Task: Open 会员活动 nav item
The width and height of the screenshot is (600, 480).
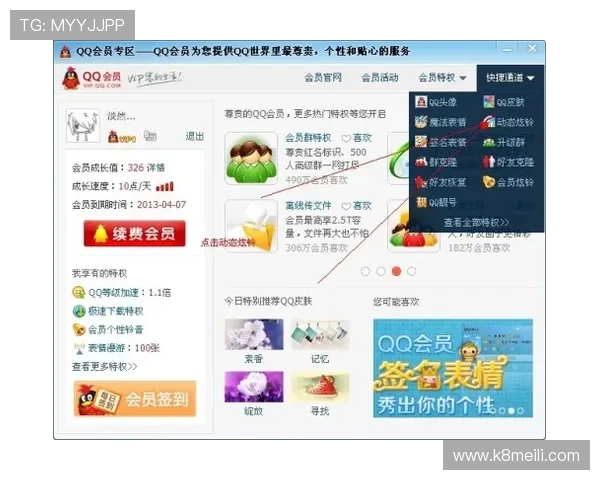Action: 380,78
